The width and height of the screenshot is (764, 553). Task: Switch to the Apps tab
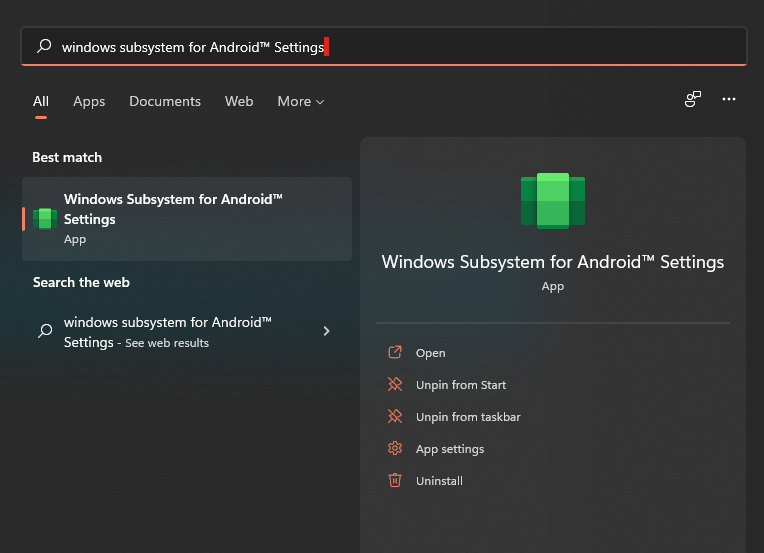(x=89, y=102)
